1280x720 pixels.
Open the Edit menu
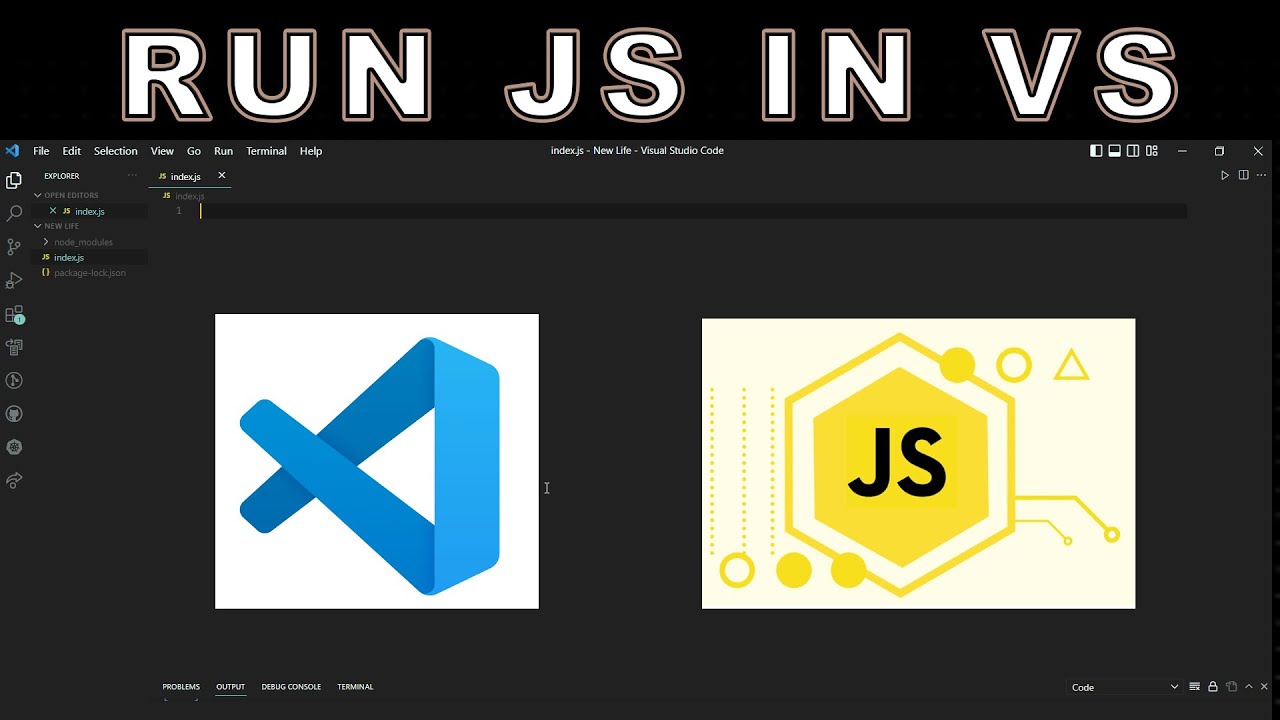click(71, 151)
